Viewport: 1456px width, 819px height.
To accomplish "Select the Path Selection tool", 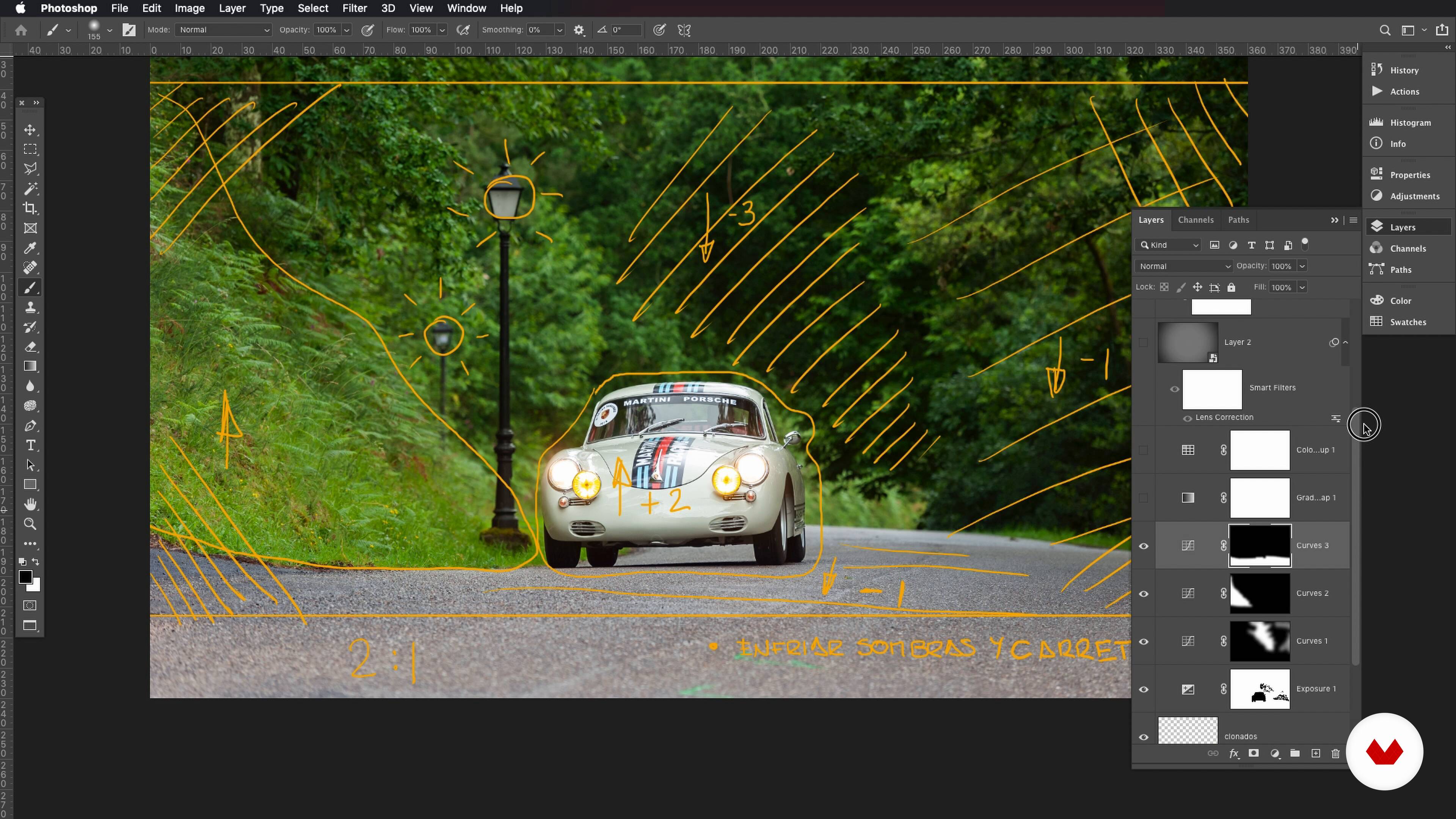I will 30,465.
